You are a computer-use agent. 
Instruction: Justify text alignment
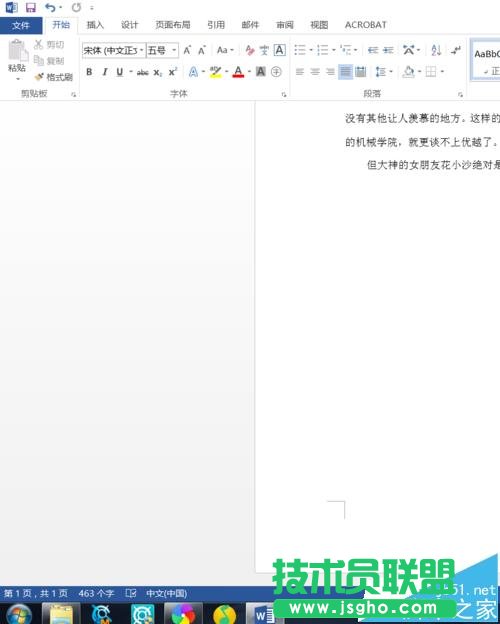click(x=345, y=72)
